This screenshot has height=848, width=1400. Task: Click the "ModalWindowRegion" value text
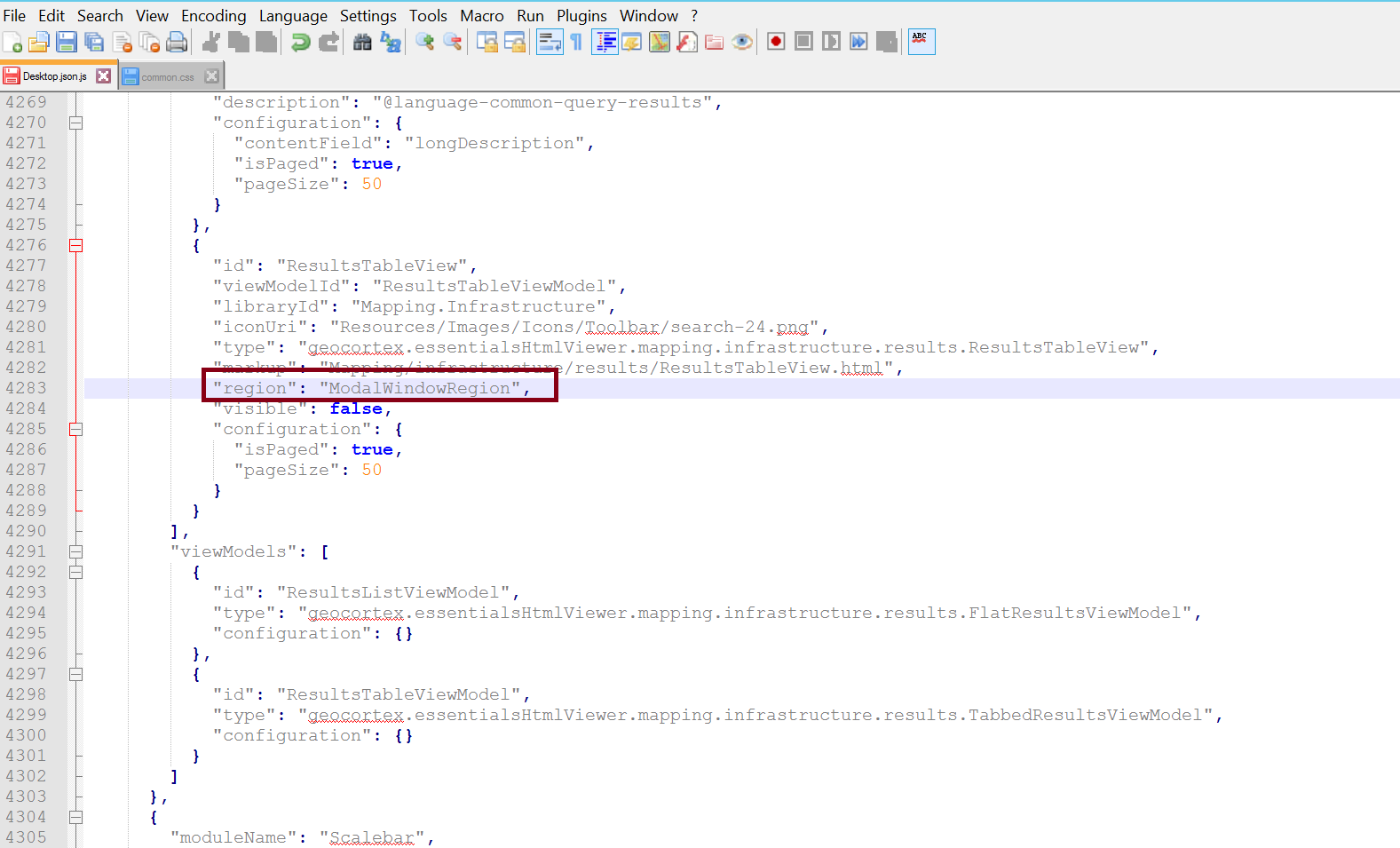click(x=420, y=388)
